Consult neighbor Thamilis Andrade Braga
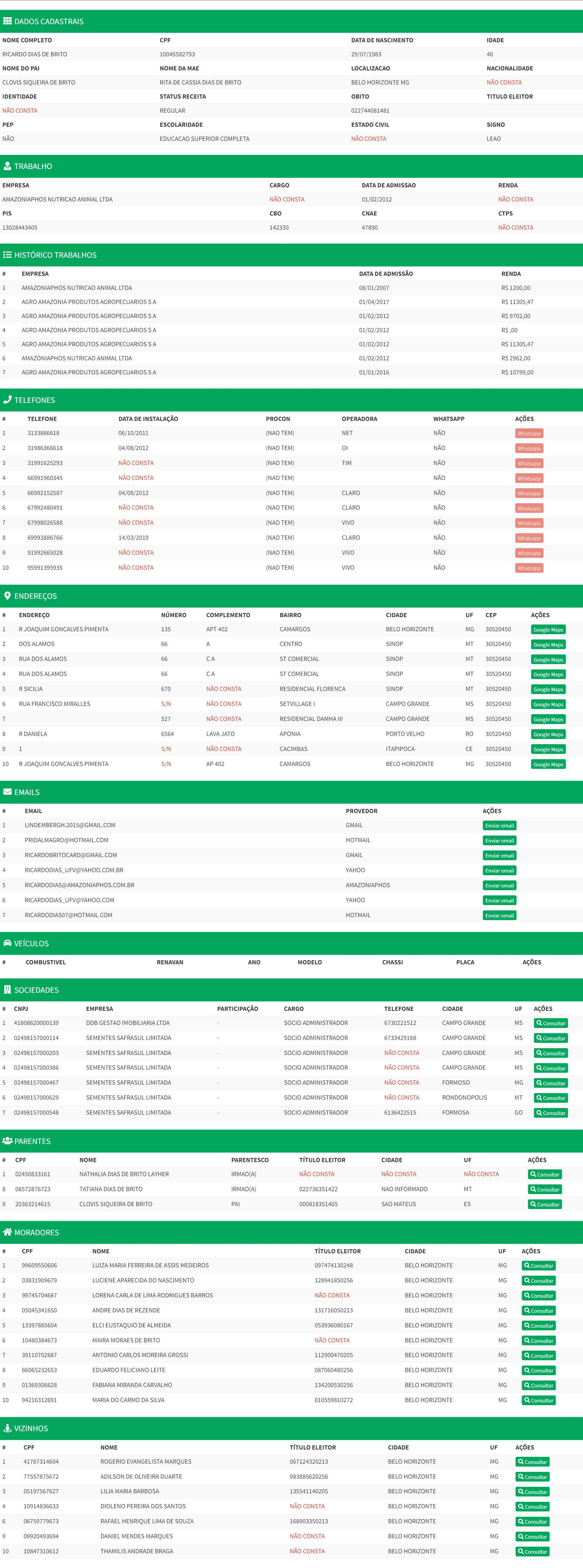Screen dimensions: 583x1568 (x=532, y=1551)
